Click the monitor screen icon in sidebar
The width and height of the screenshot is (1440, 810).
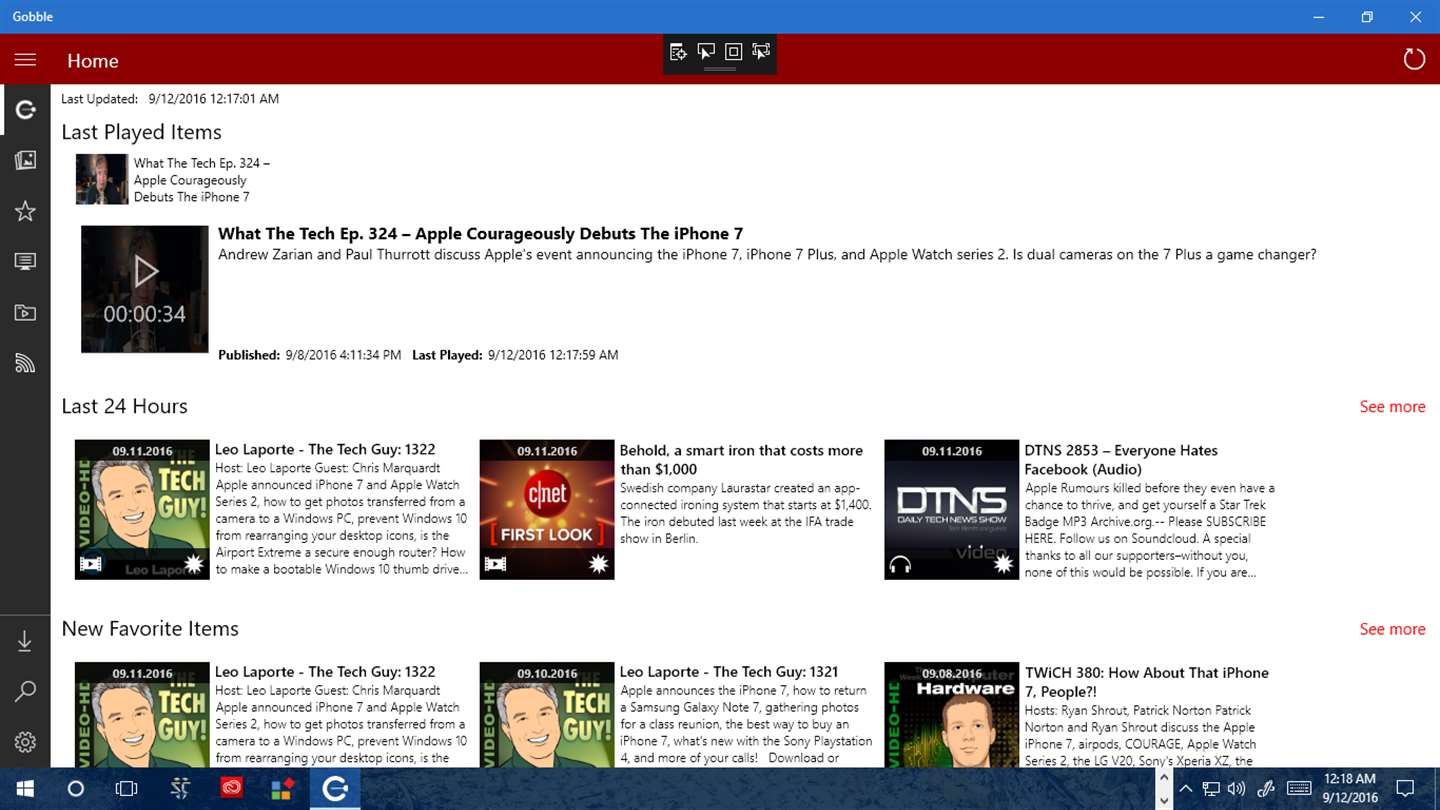click(x=25, y=262)
